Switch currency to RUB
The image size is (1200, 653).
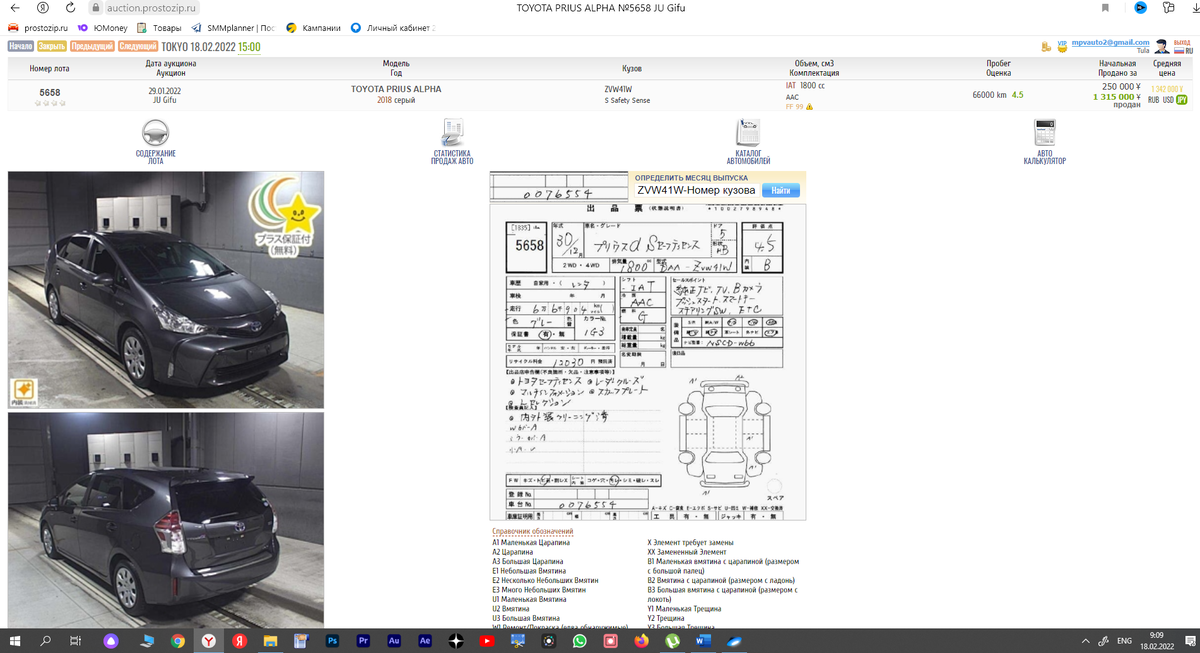pyautogui.click(x=1155, y=100)
